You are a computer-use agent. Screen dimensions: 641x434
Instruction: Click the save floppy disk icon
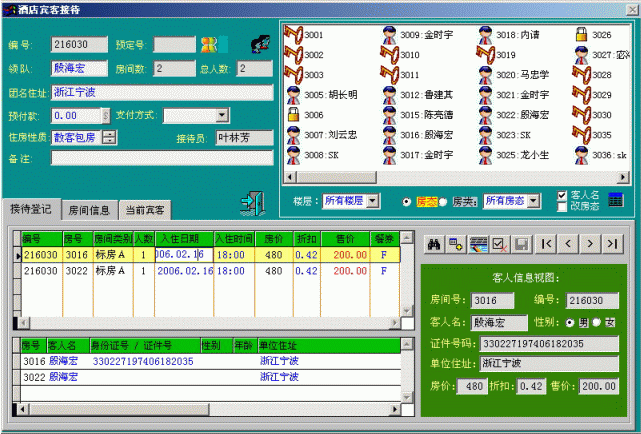pyautogui.click(x=521, y=243)
